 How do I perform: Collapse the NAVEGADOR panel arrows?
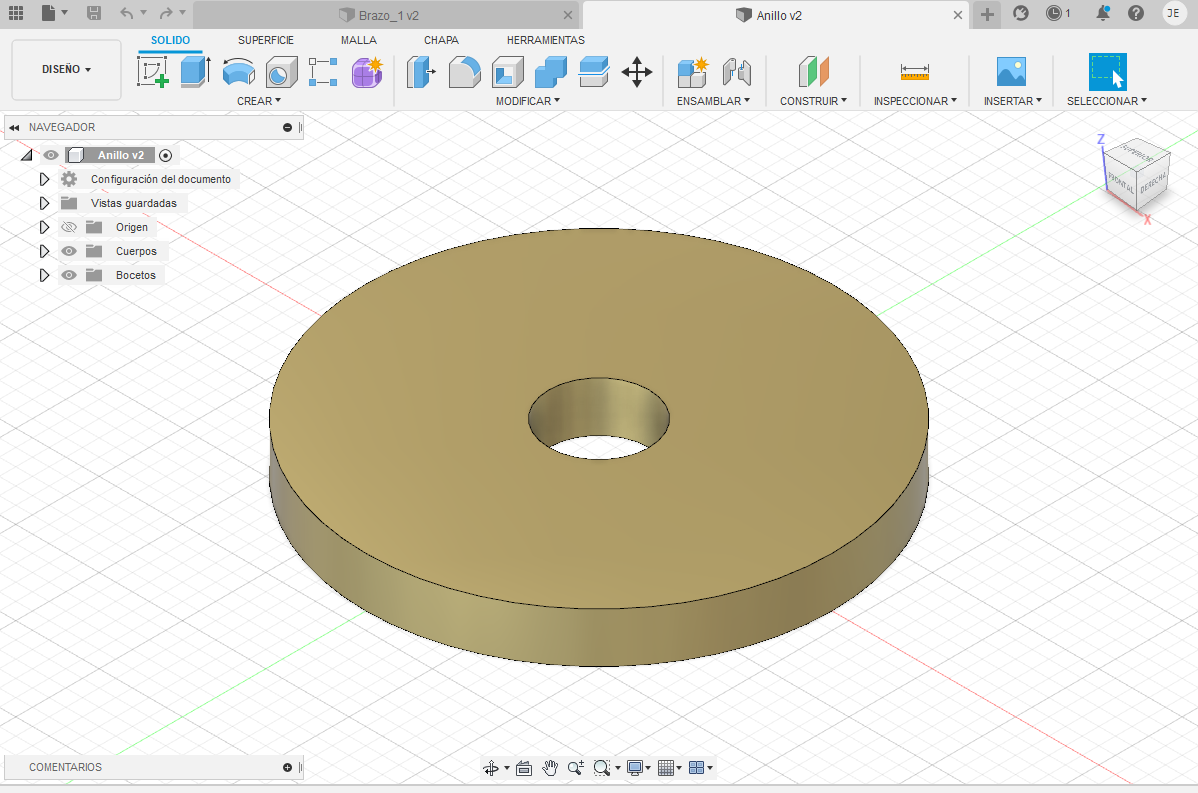point(14,128)
